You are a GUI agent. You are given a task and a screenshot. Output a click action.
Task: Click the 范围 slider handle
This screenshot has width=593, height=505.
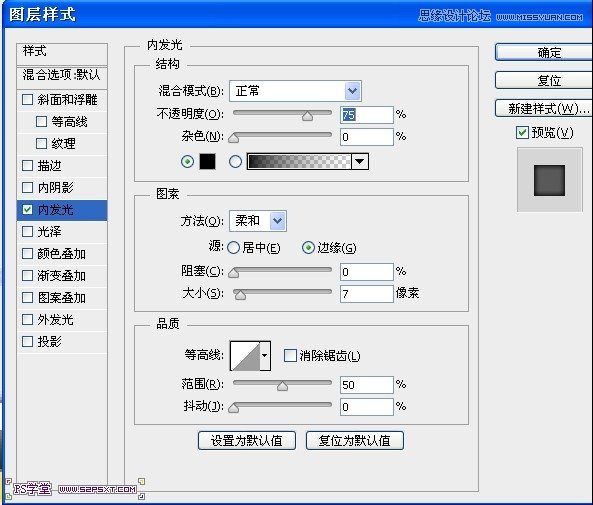click(x=282, y=386)
